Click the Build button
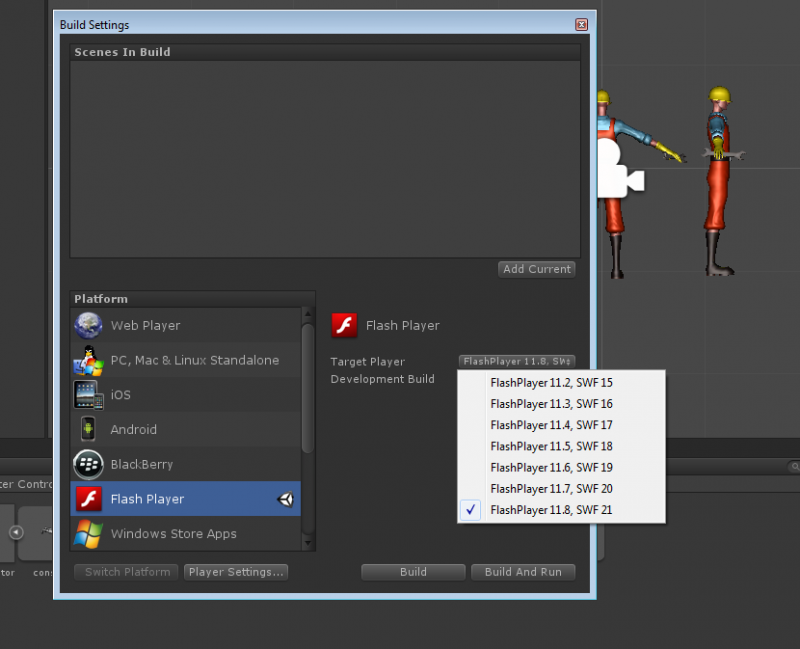The width and height of the screenshot is (800, 649). 413,572
